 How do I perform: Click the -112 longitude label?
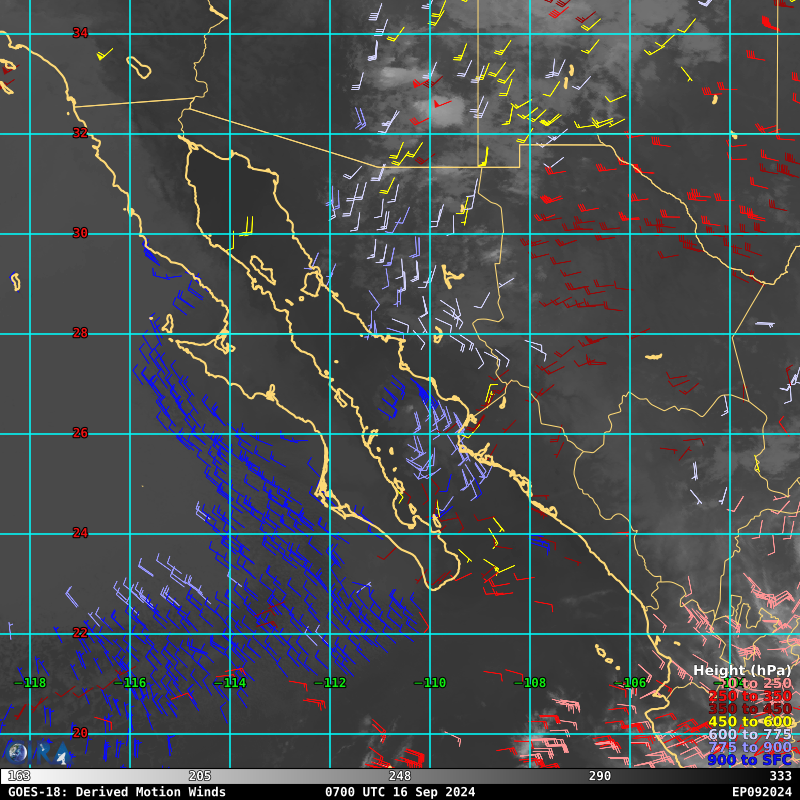(x=330, y=683)
